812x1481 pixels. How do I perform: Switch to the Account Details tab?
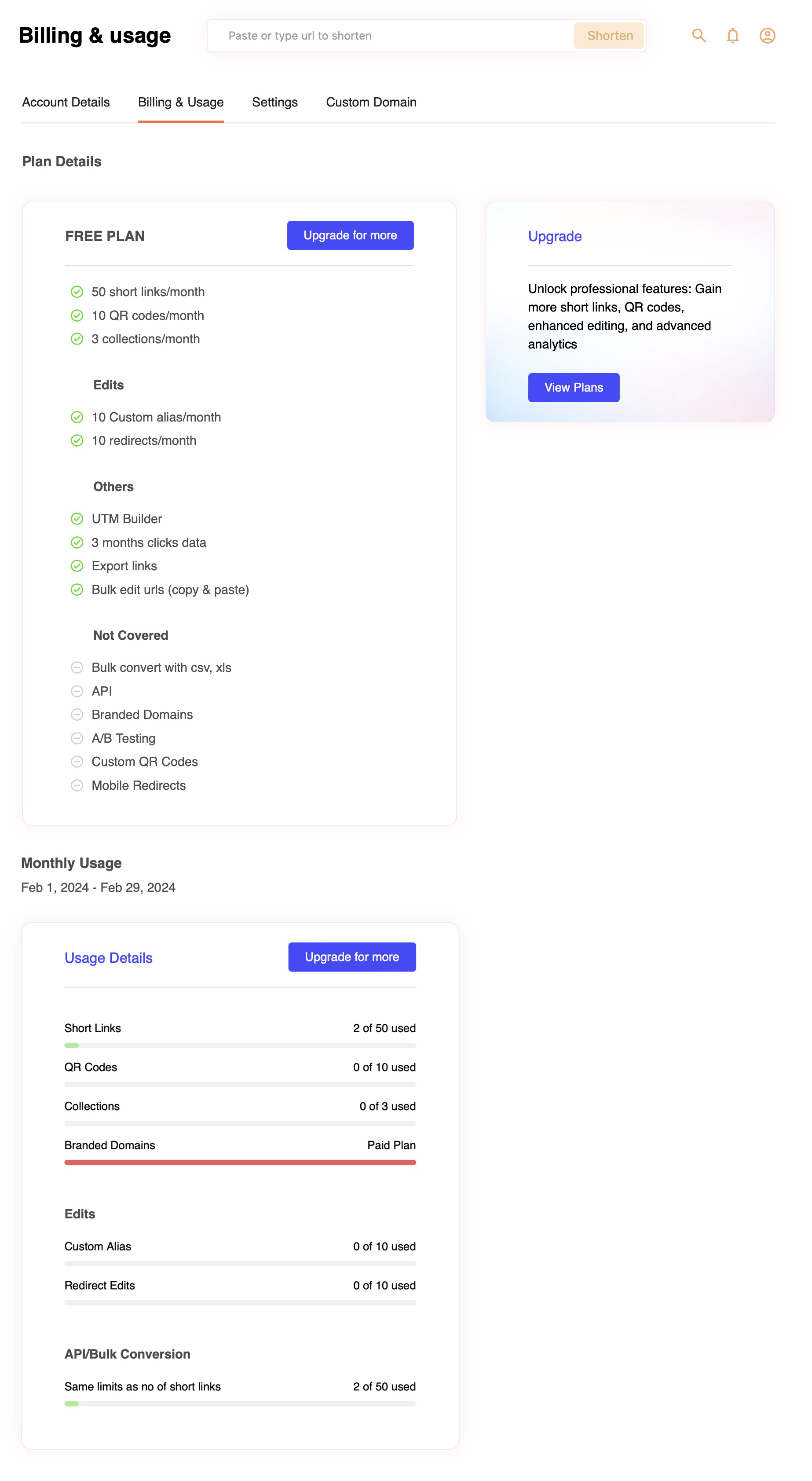(66, 103)
